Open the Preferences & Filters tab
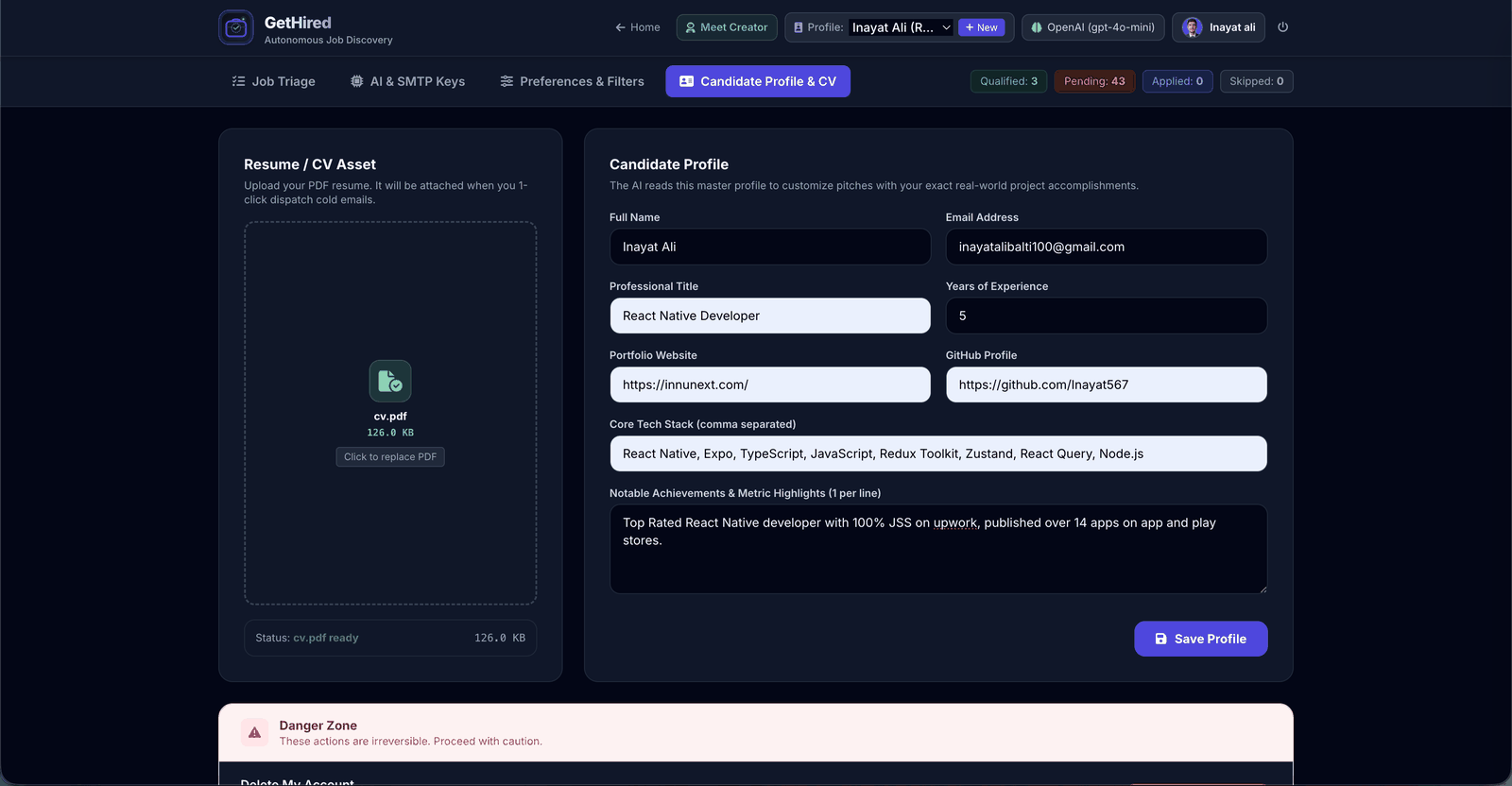Viewport: 1512px width, 786px height. point(572,81)
